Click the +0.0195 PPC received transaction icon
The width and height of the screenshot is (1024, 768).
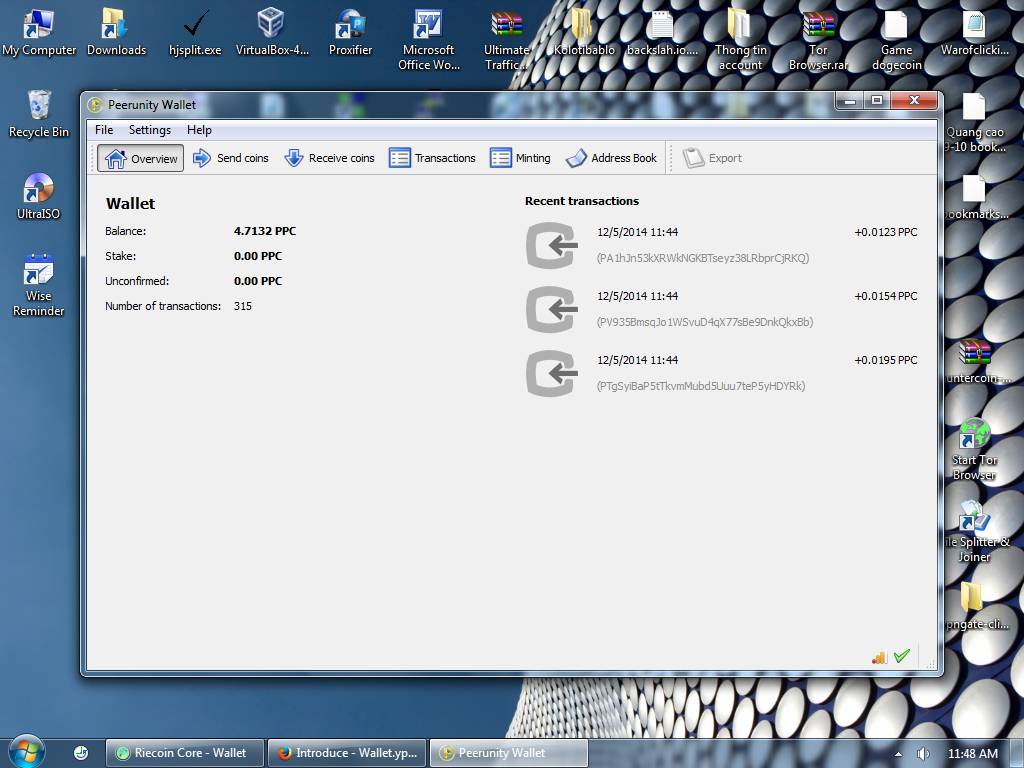[x=551, y=373]
